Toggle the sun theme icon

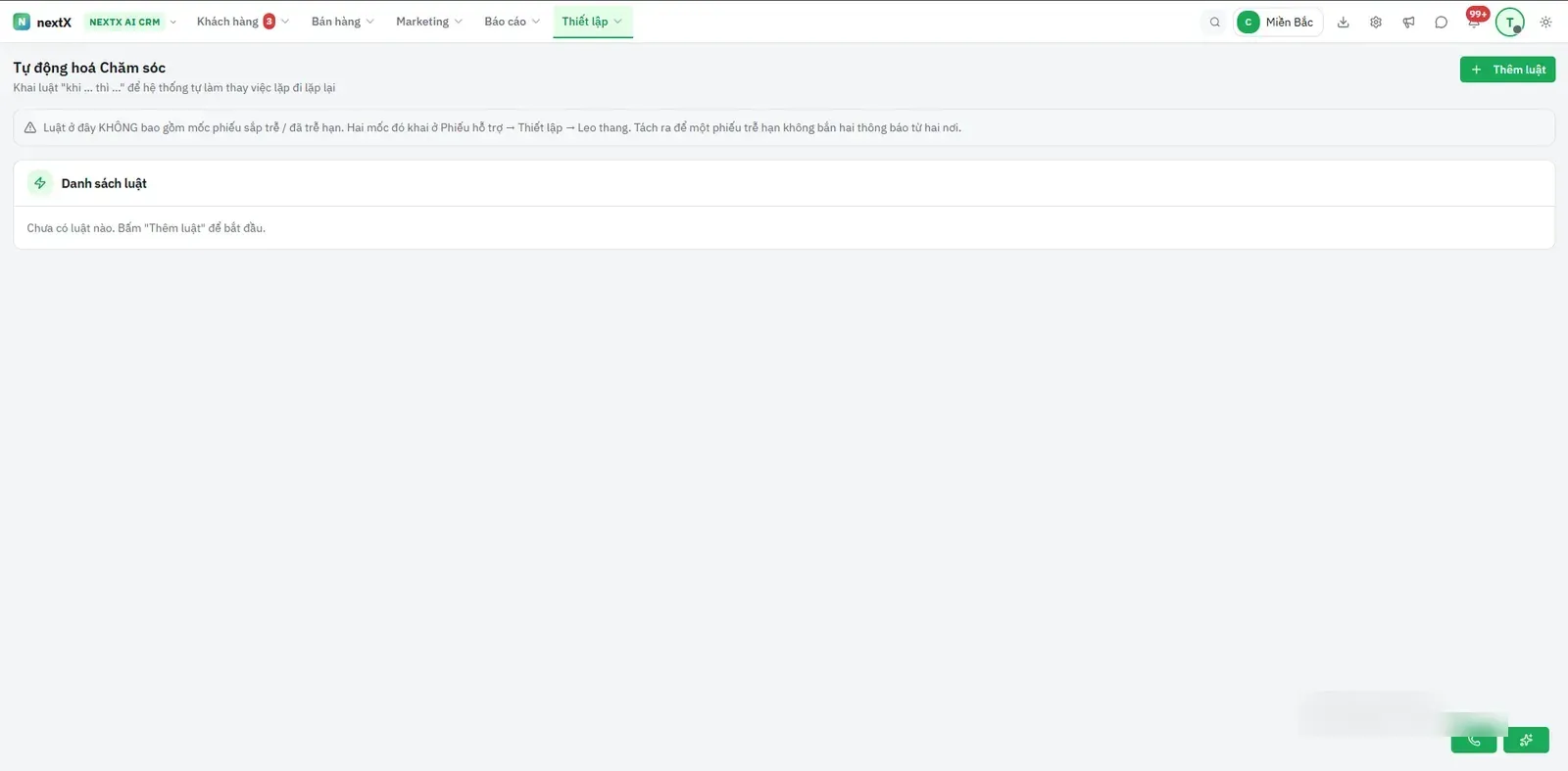point(1545,22)
